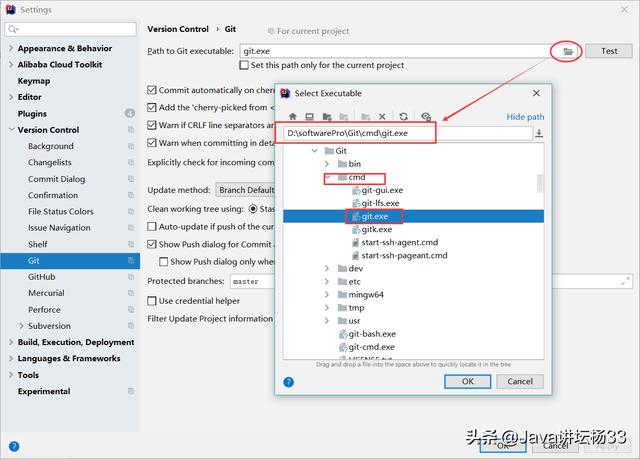640x459 pixels.
Task: Open Update method Branch Default dropdown
Action: [246, 190]
